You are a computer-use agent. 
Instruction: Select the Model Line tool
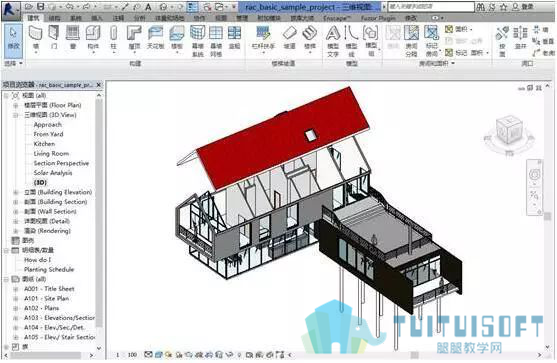click(351, 41)
